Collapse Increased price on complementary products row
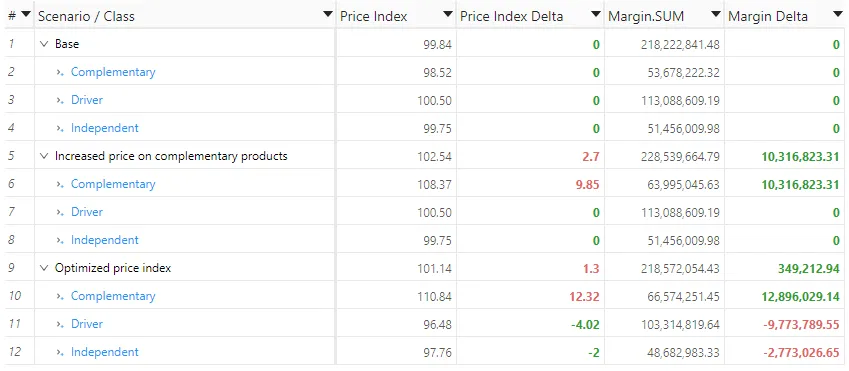 coord(44,156)
